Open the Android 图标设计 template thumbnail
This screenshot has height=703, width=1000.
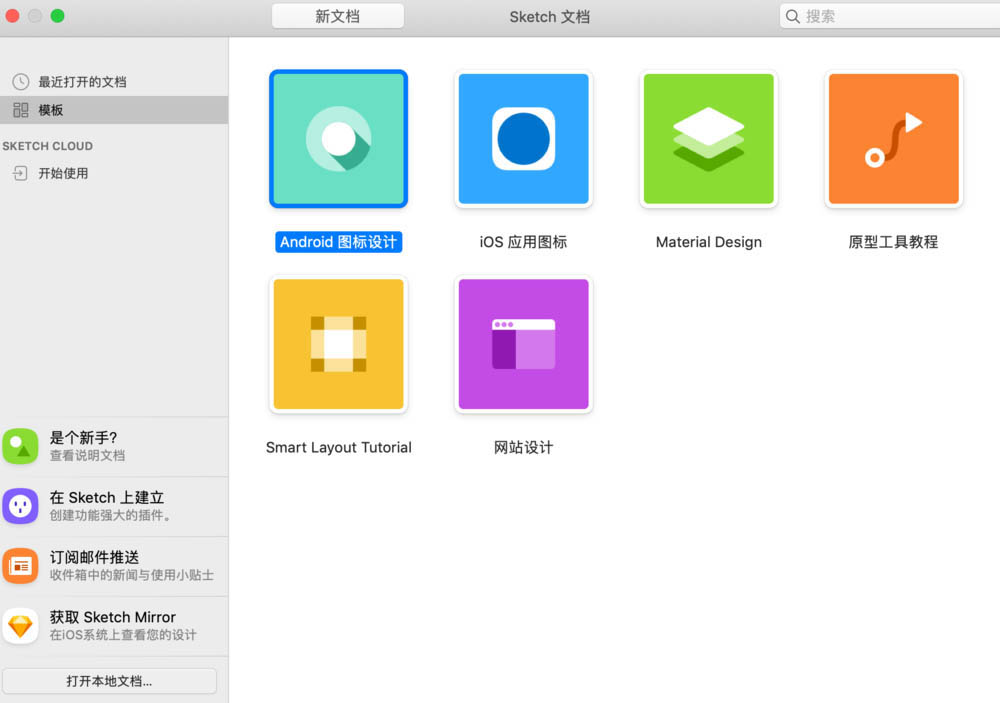338,138
